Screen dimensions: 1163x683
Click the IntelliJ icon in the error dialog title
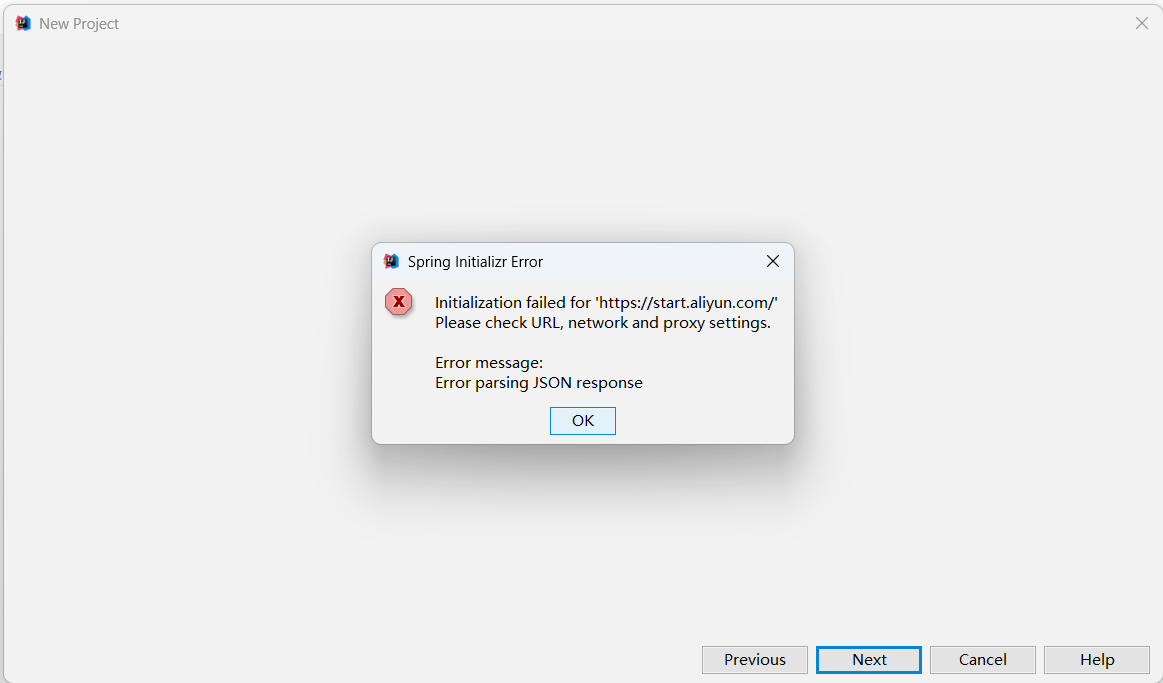pos(391,261)
